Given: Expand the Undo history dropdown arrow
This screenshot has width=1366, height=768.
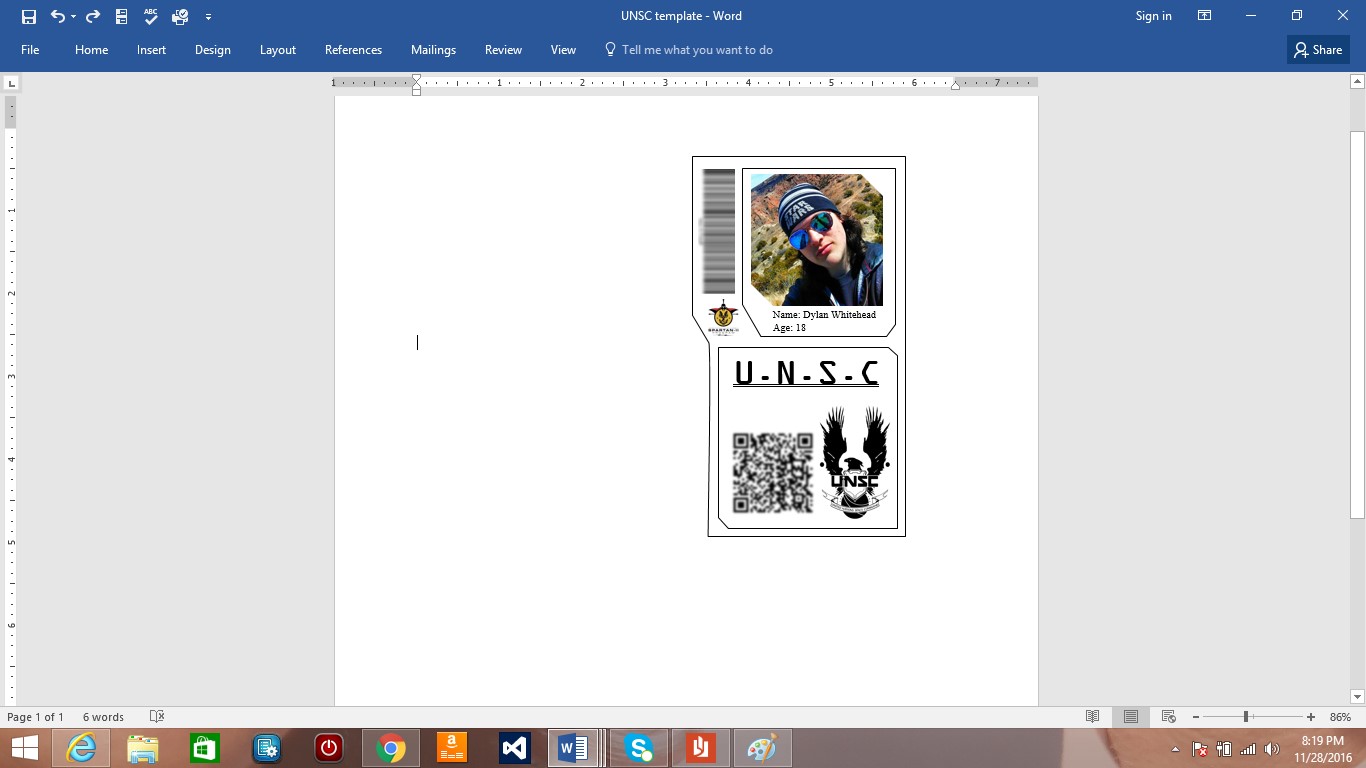Looking at the screenshot, I should [x=73, y=17].
